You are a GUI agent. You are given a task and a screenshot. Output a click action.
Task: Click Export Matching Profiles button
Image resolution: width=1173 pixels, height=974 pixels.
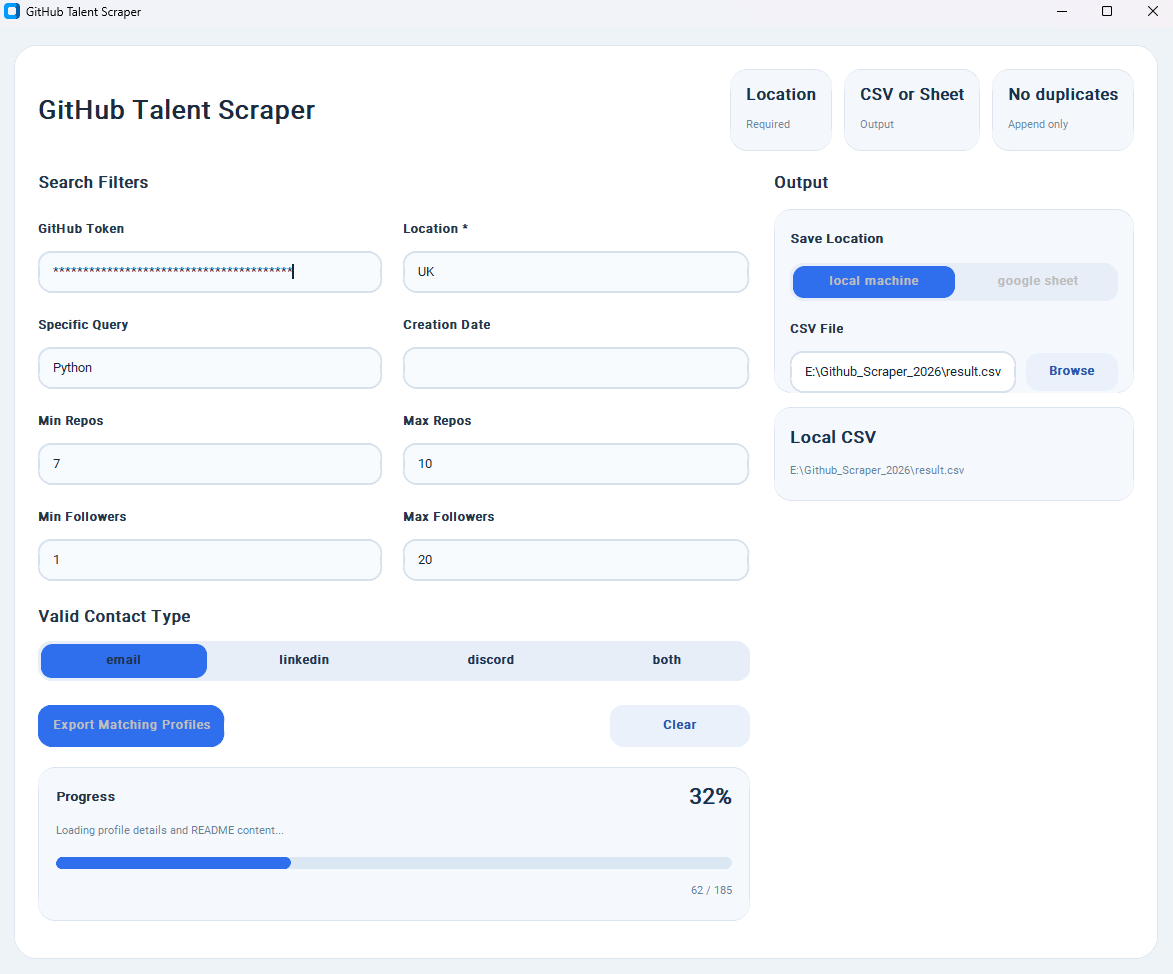[x=131, y=725]
